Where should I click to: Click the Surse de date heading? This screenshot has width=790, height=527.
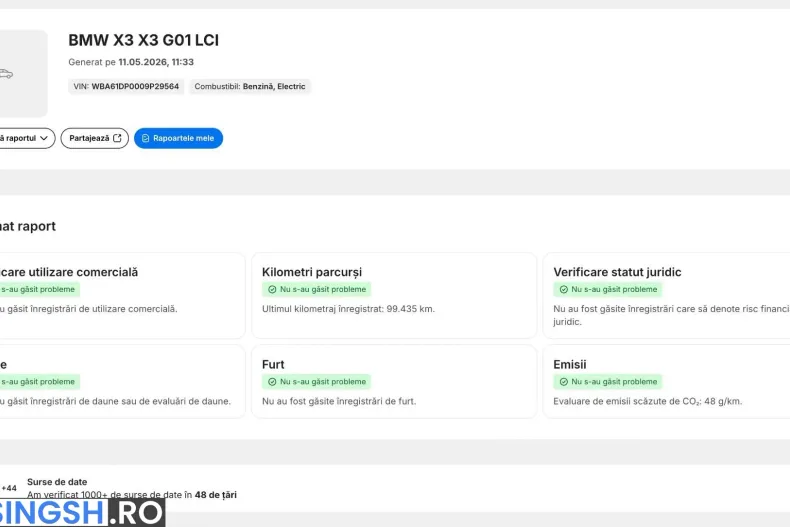(x=57, y=482)
